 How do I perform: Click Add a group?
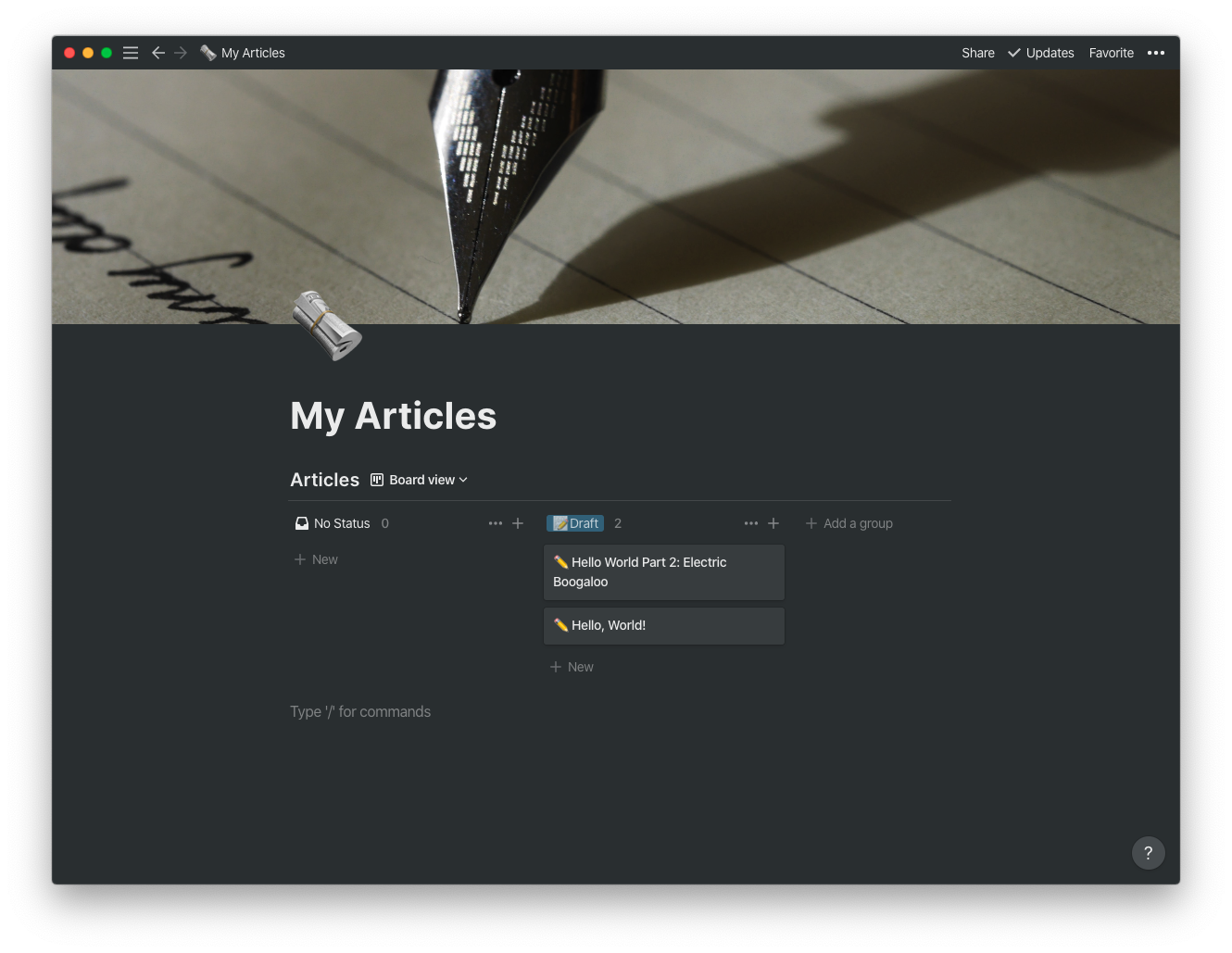click(x=849, y=523)
